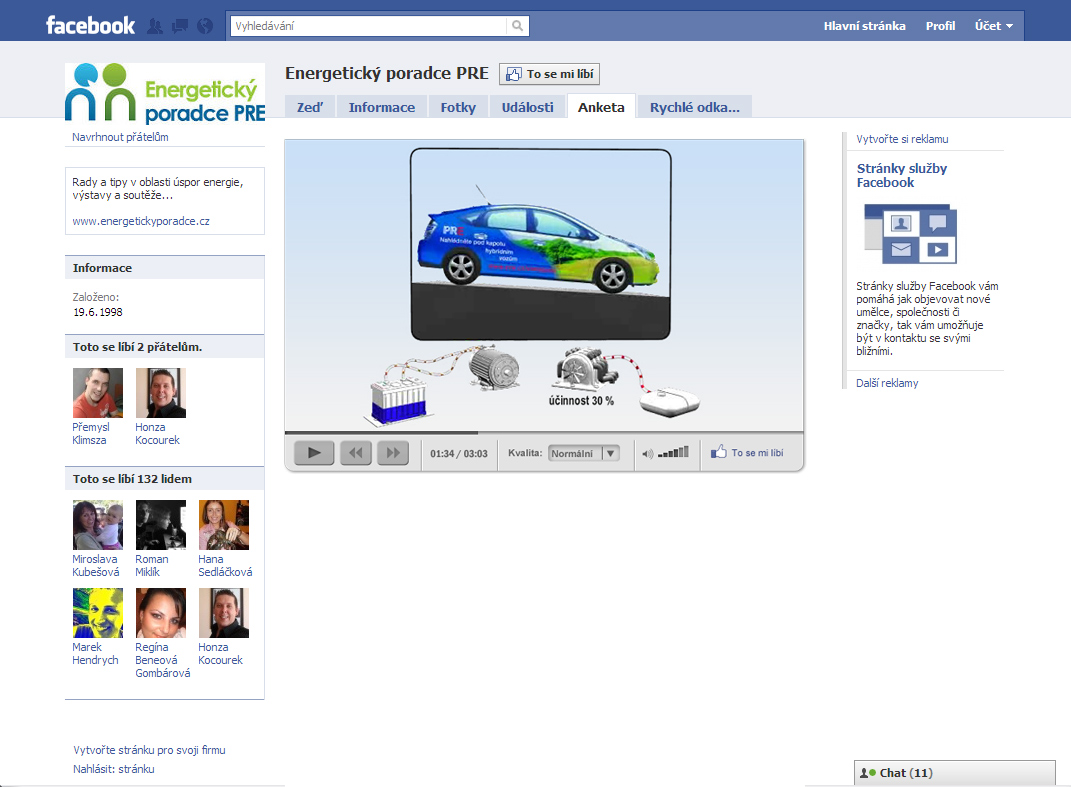
Task: Click Další reklamy link
Action: coord(887,383)
